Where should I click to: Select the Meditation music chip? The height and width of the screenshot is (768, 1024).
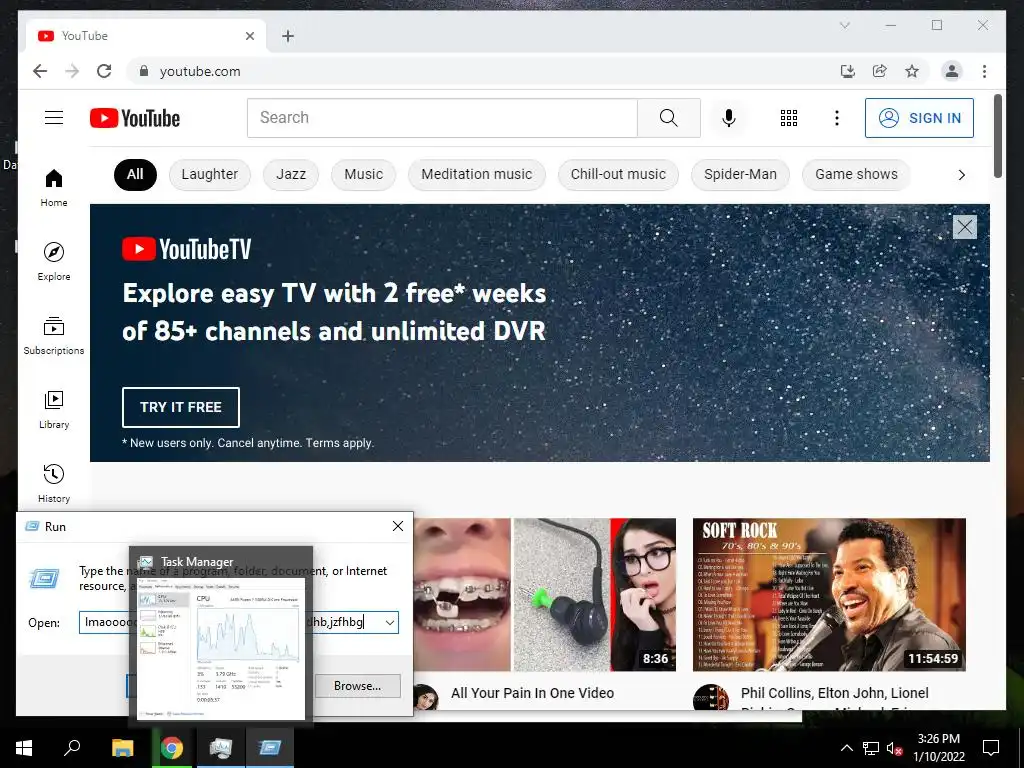coord(477,174)
